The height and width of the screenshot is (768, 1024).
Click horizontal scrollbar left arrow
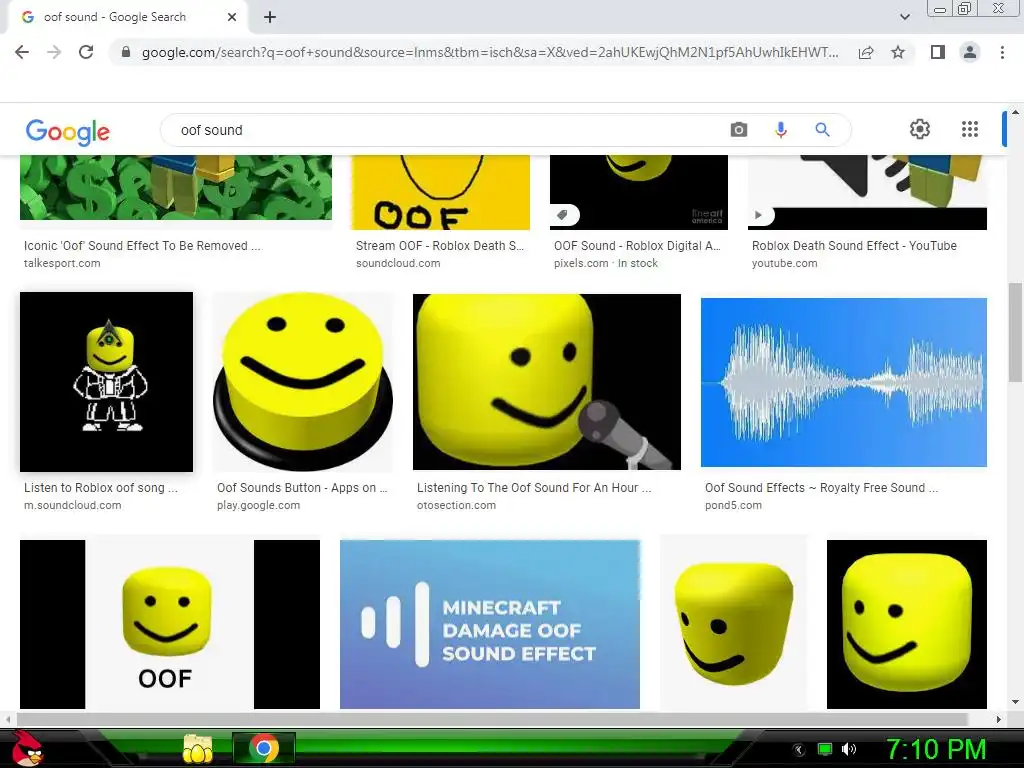coord(8,719)
